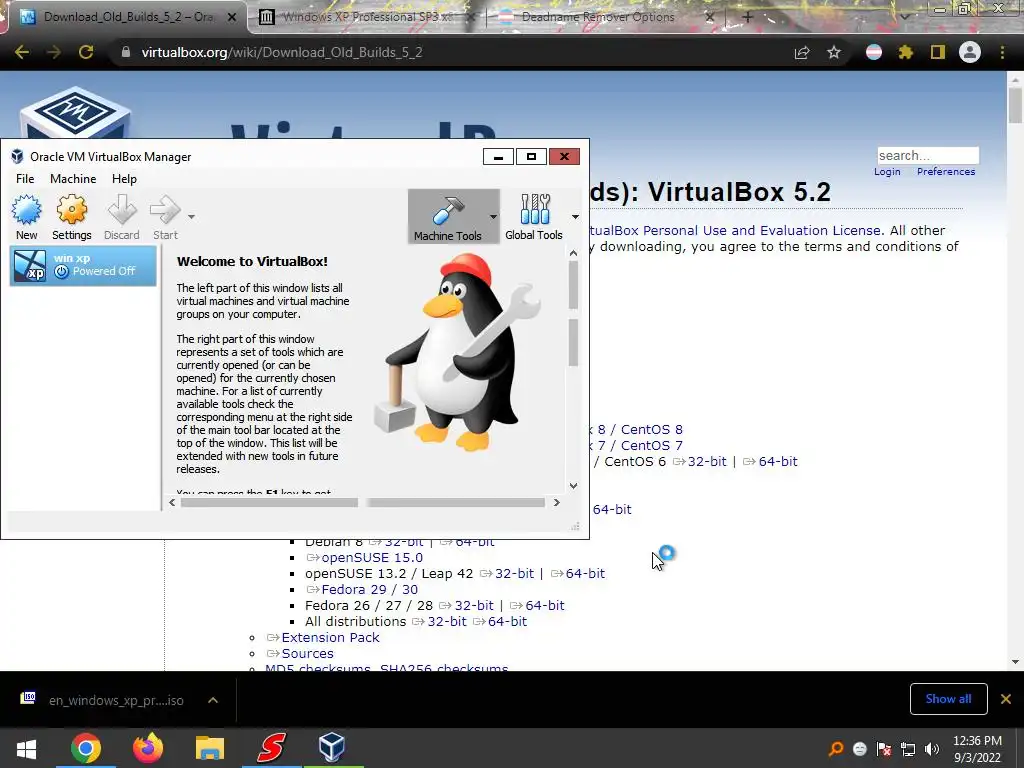Click the Login link on the webpage

click(887, 171)
